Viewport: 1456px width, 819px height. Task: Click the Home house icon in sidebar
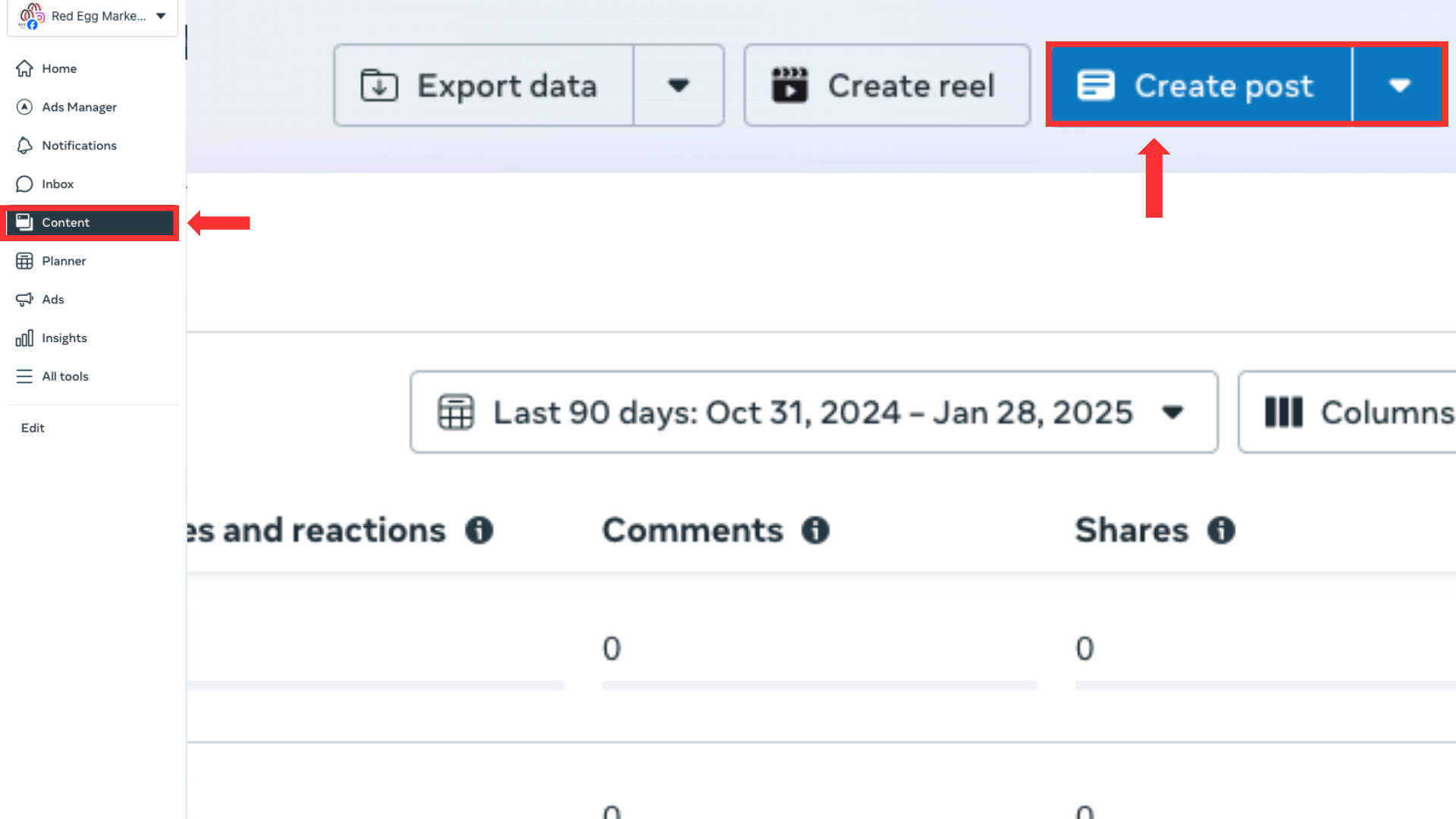[x=24, y=68]
